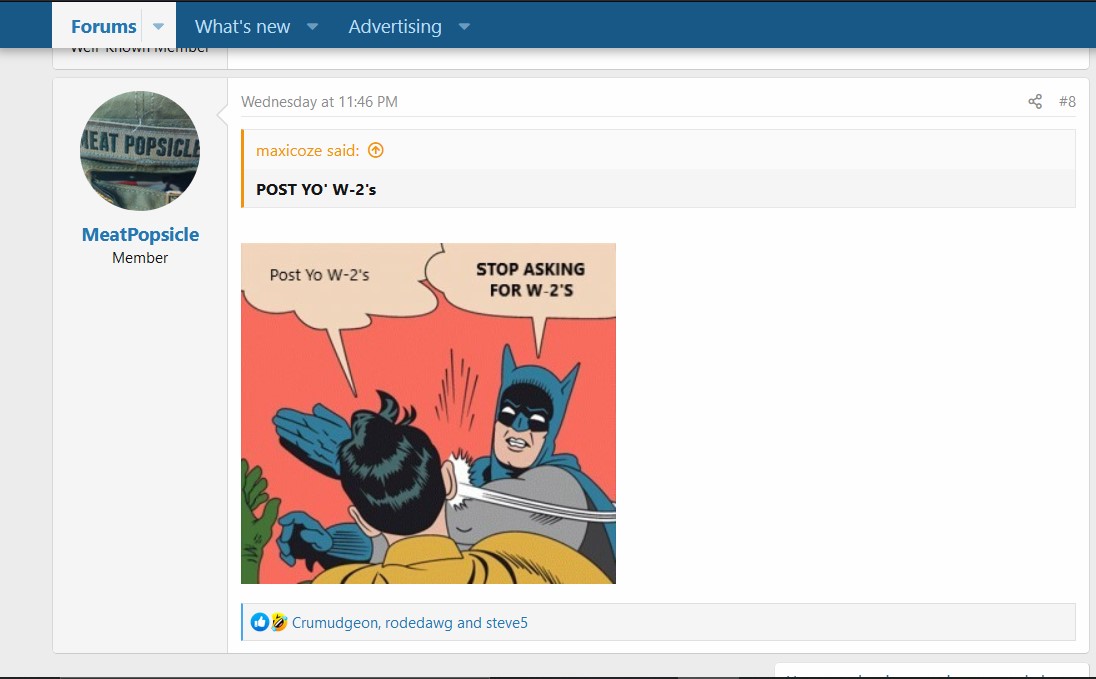Open the MeatPopsicle username profile link
Screen dimensions: 1096x679
[x=140, y=235]
